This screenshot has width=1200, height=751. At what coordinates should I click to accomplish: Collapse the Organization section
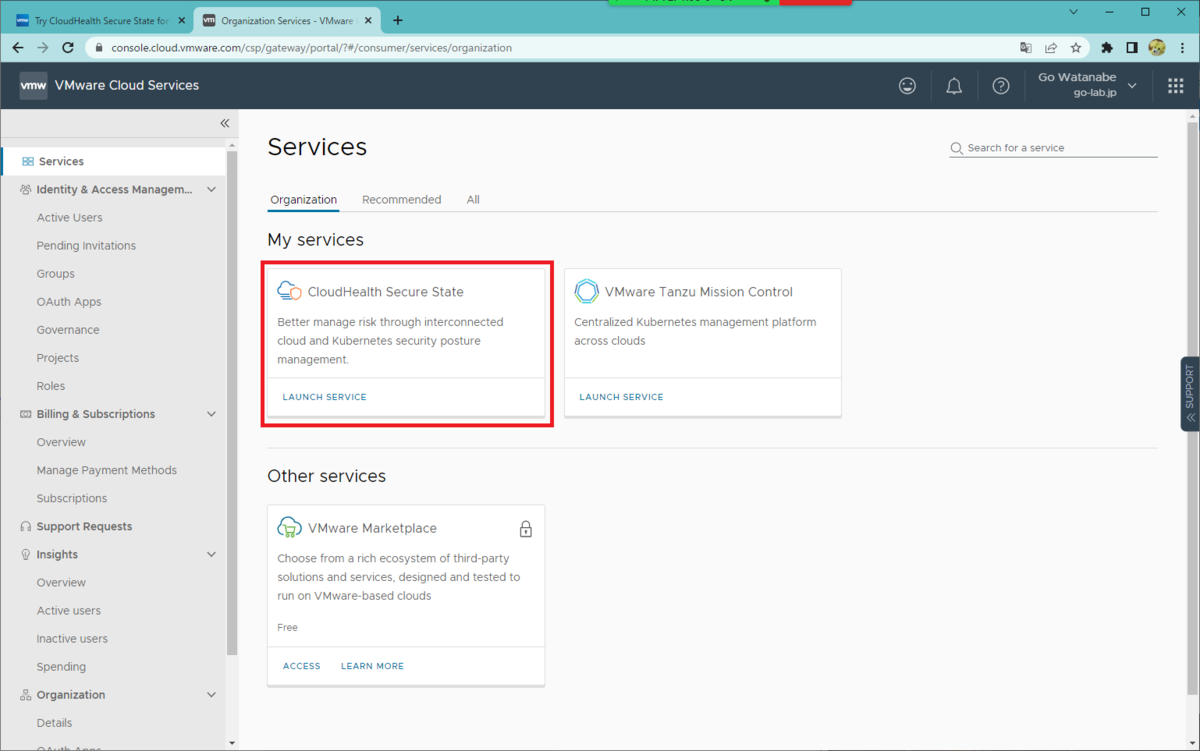211,695
